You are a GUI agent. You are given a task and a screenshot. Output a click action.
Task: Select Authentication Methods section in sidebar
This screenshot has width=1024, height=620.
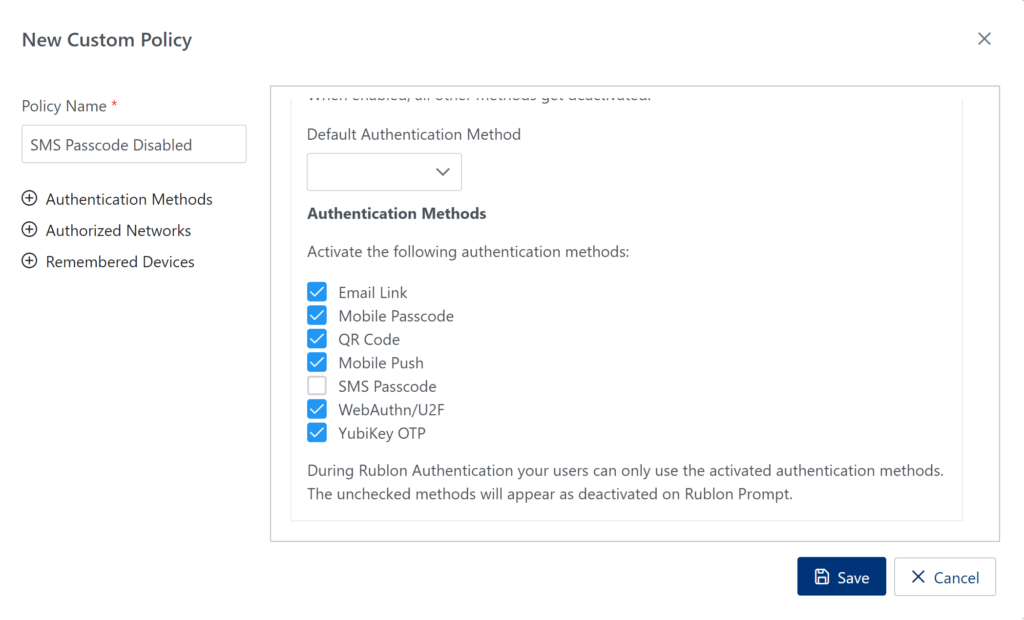click(x=129, y=199)
